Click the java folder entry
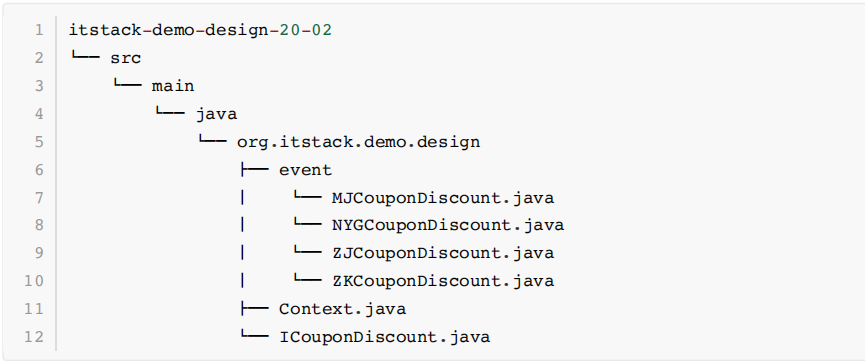865x361 pixels. (x=216, y=114)
